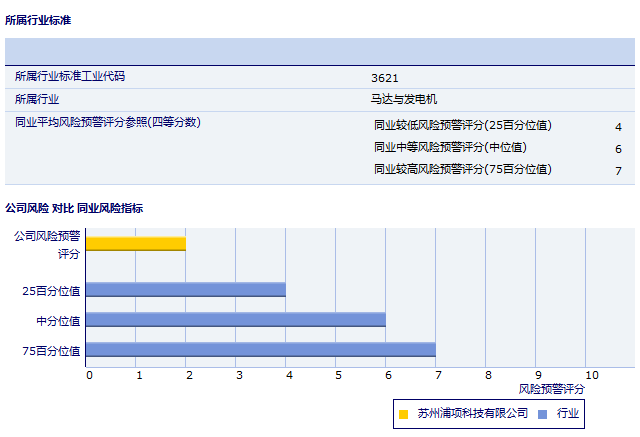Click the blue 25百分位值 bar
This screenshot has height=437, width=640.
[x=186, y=290]
